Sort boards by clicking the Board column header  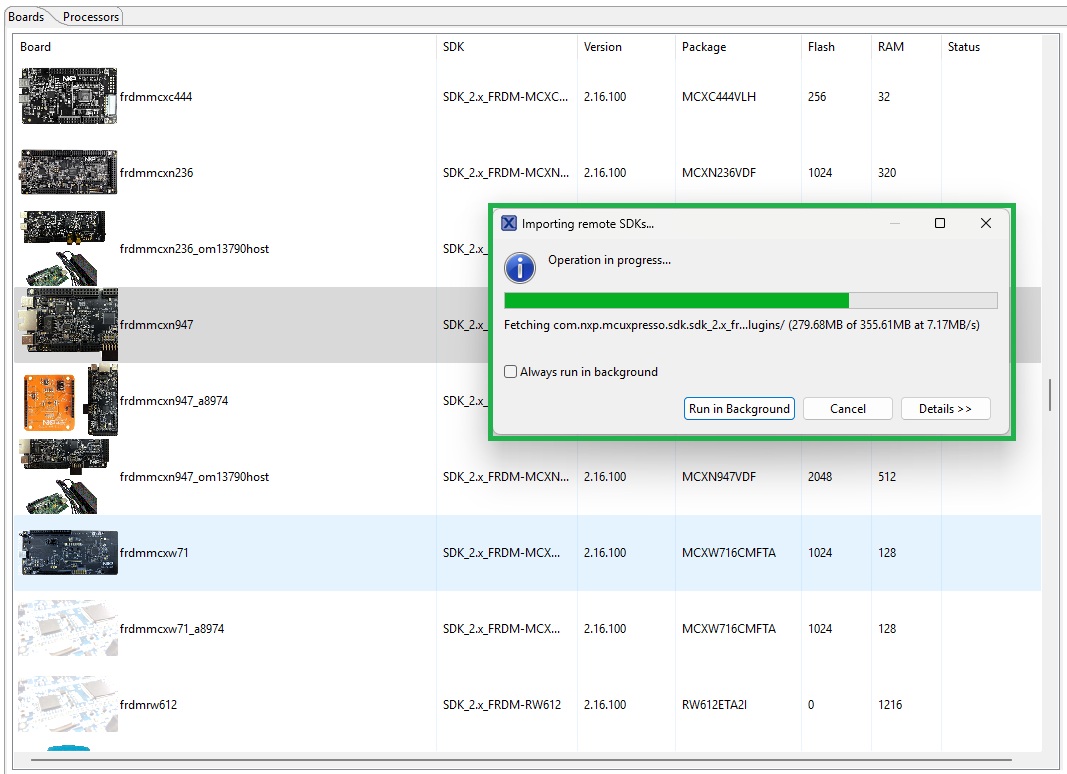tap(34, 46)
